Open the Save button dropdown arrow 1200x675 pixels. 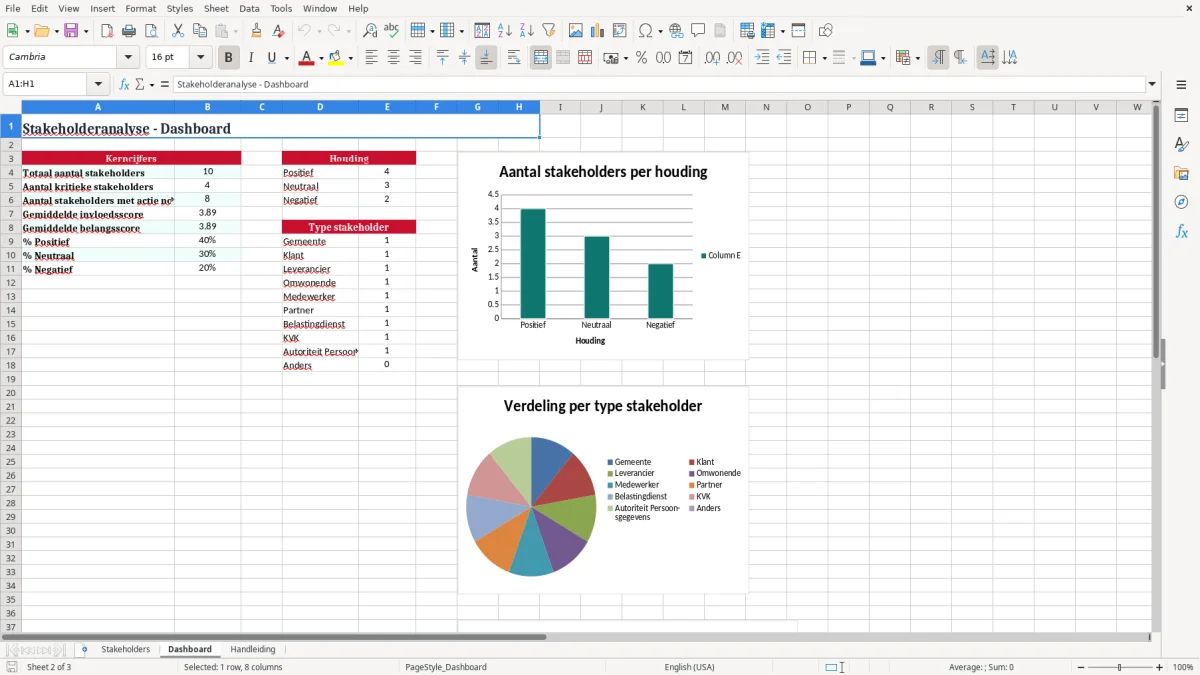point(86,31)
